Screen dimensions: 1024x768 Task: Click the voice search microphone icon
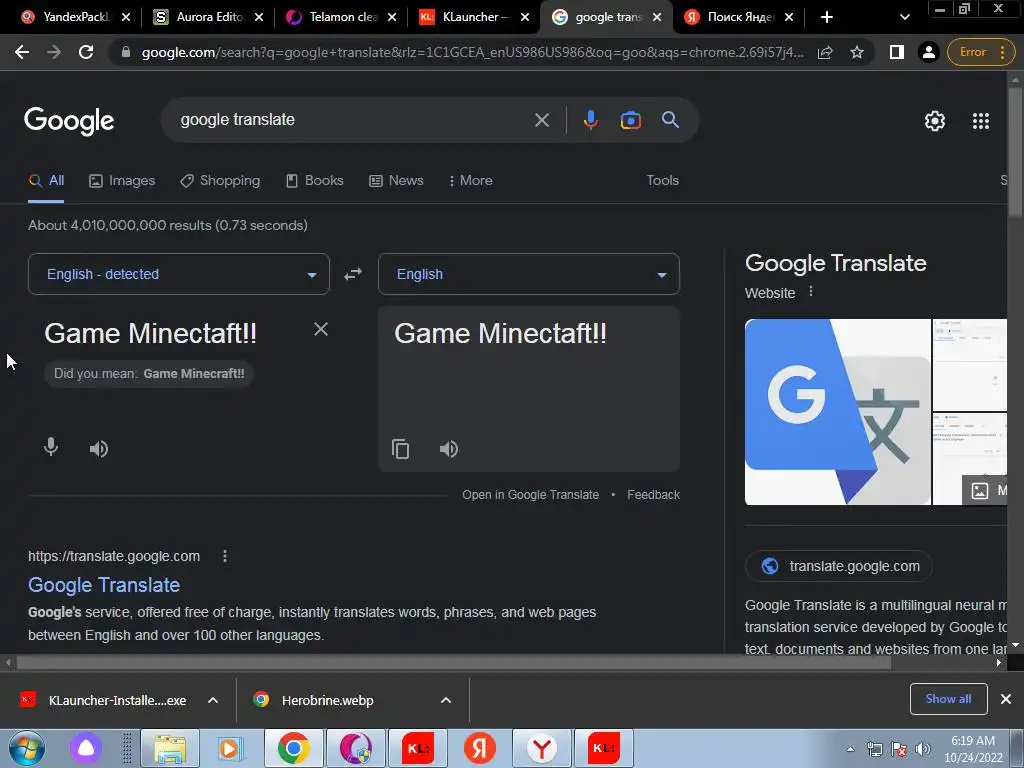pos(590,120)
